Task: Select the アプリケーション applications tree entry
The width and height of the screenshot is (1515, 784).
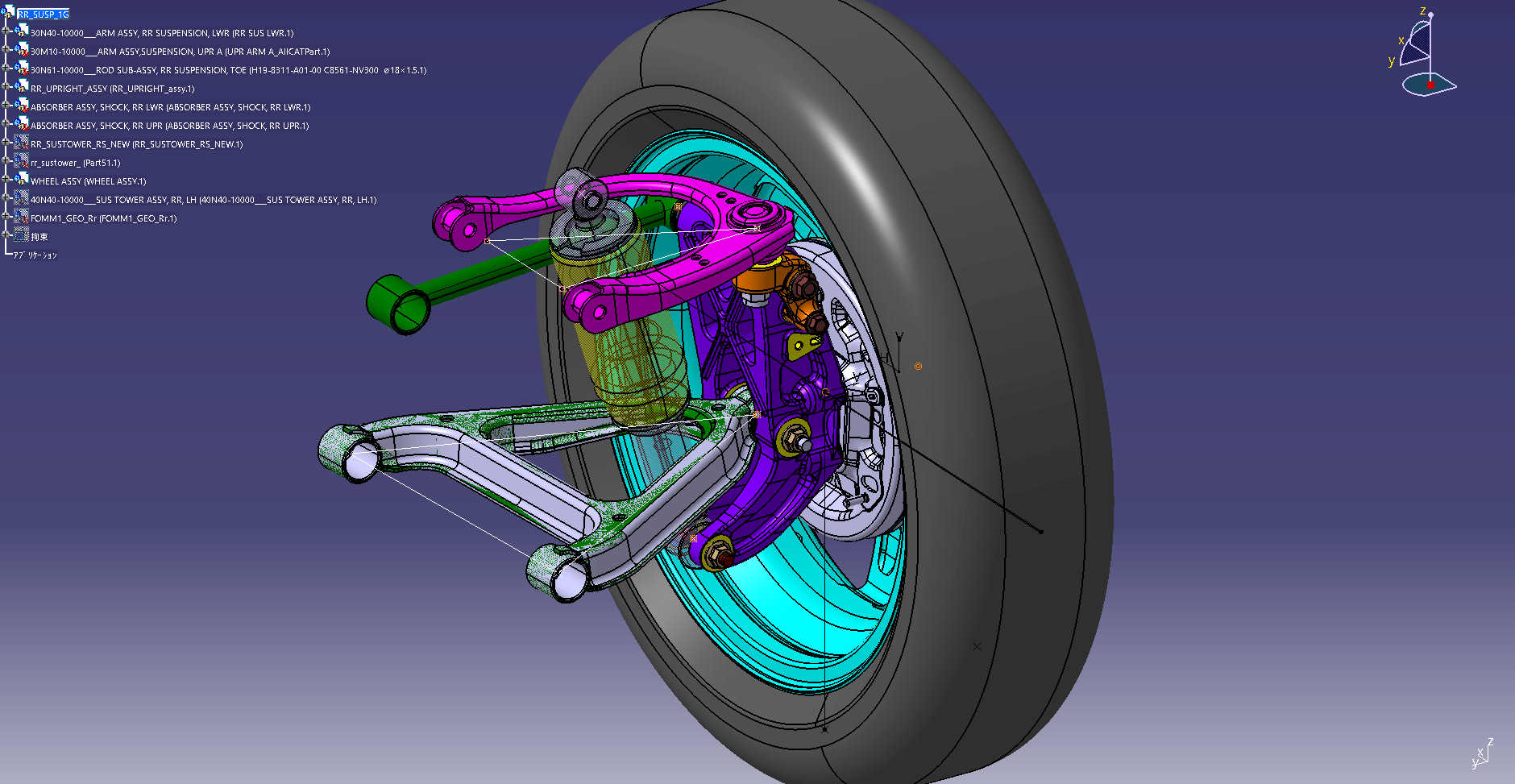Action: 35,255
